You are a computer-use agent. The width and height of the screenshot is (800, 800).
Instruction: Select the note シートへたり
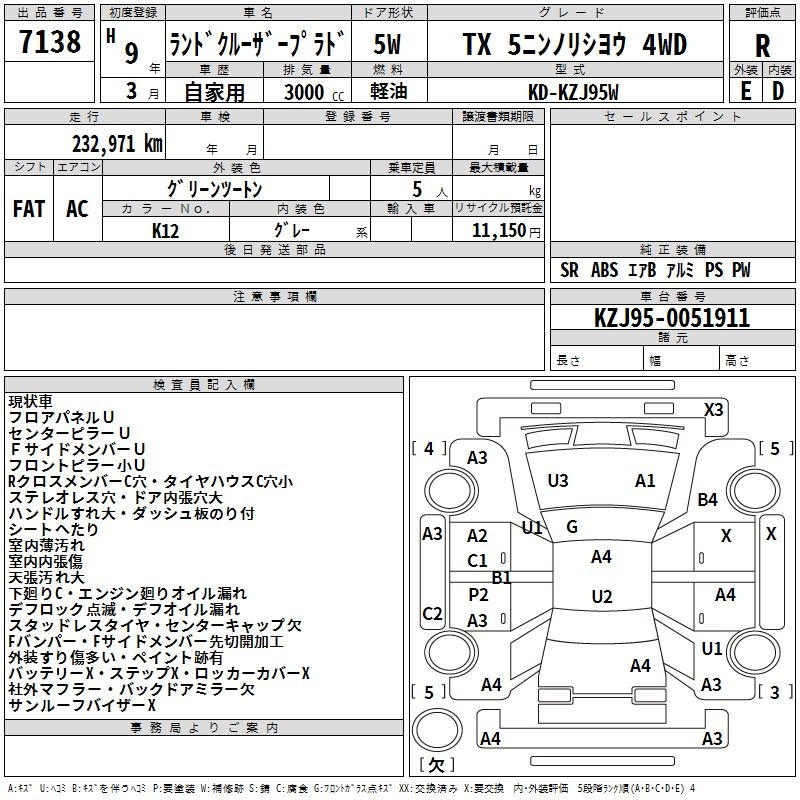tap(53, 530)
